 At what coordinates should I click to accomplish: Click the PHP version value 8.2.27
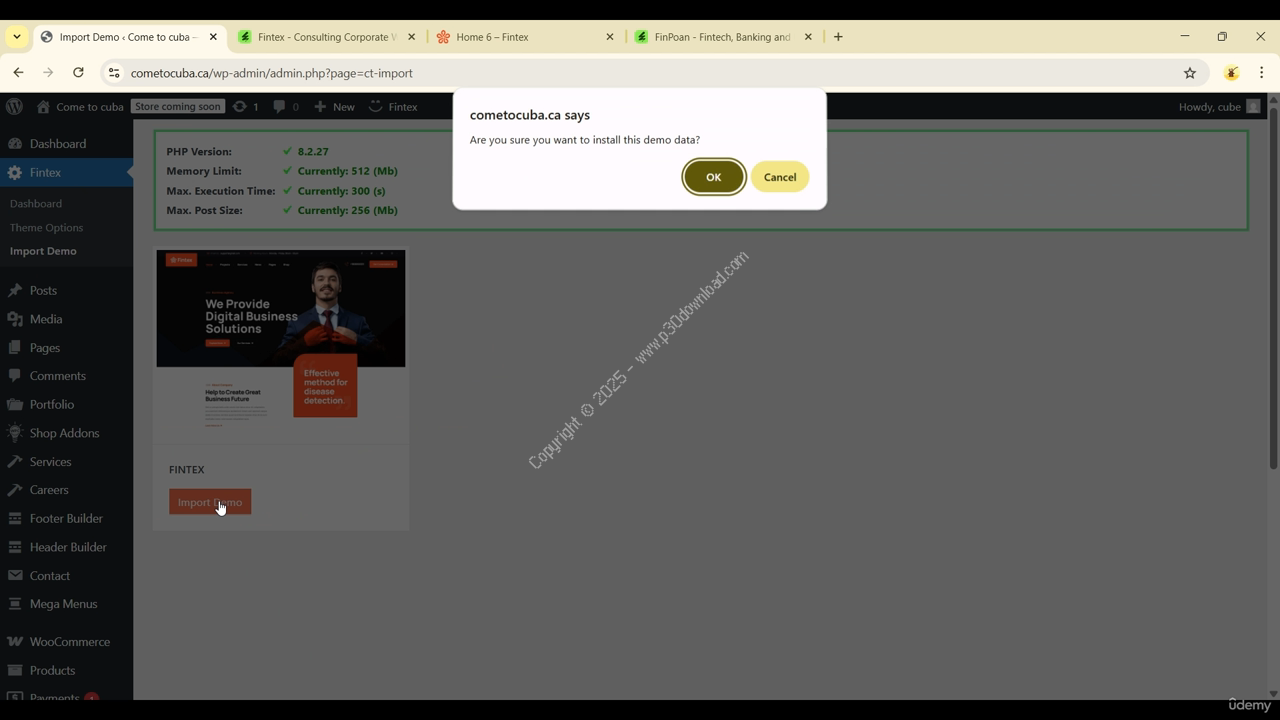coord(313,152)
